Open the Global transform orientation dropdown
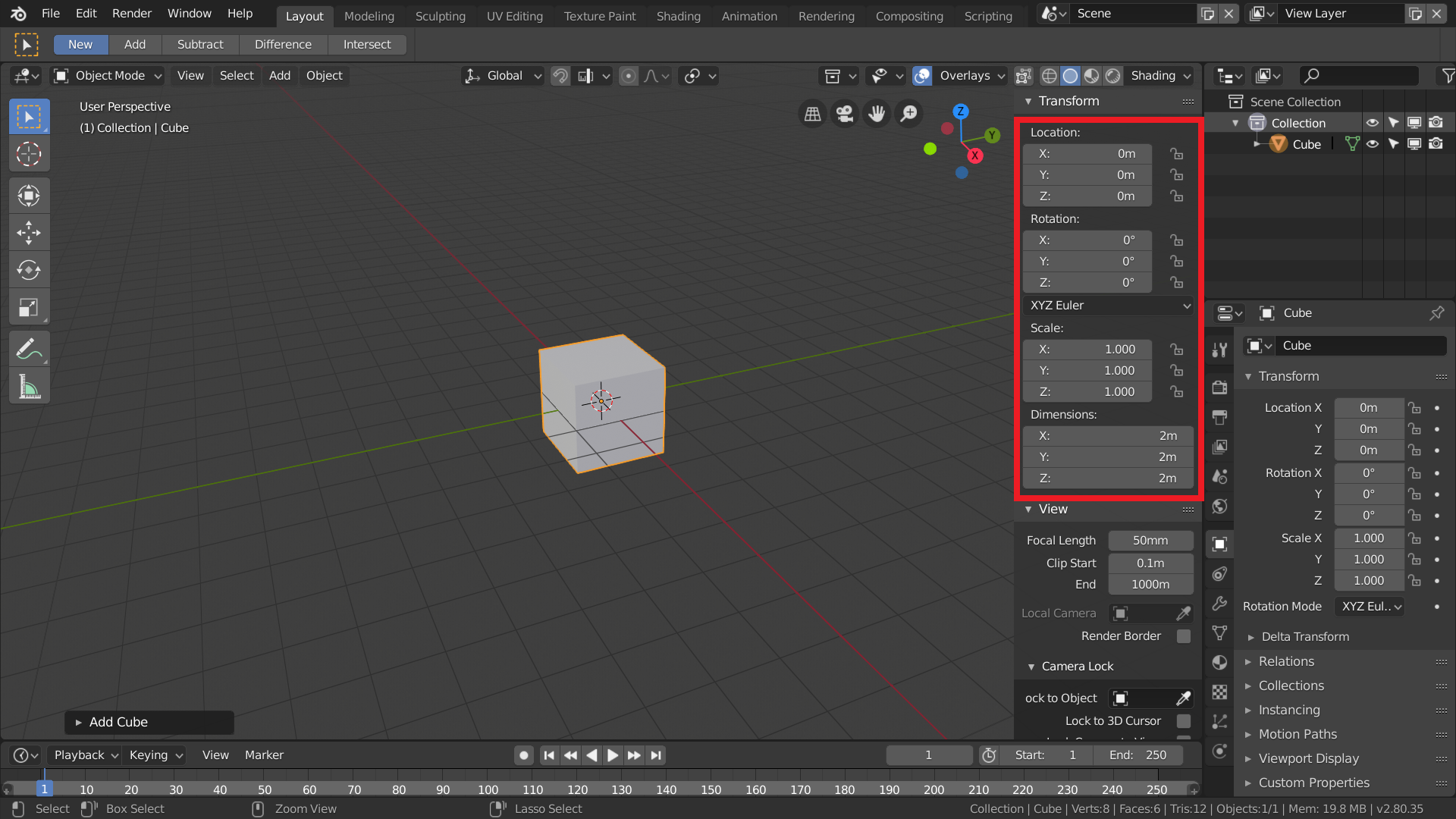 504,76
